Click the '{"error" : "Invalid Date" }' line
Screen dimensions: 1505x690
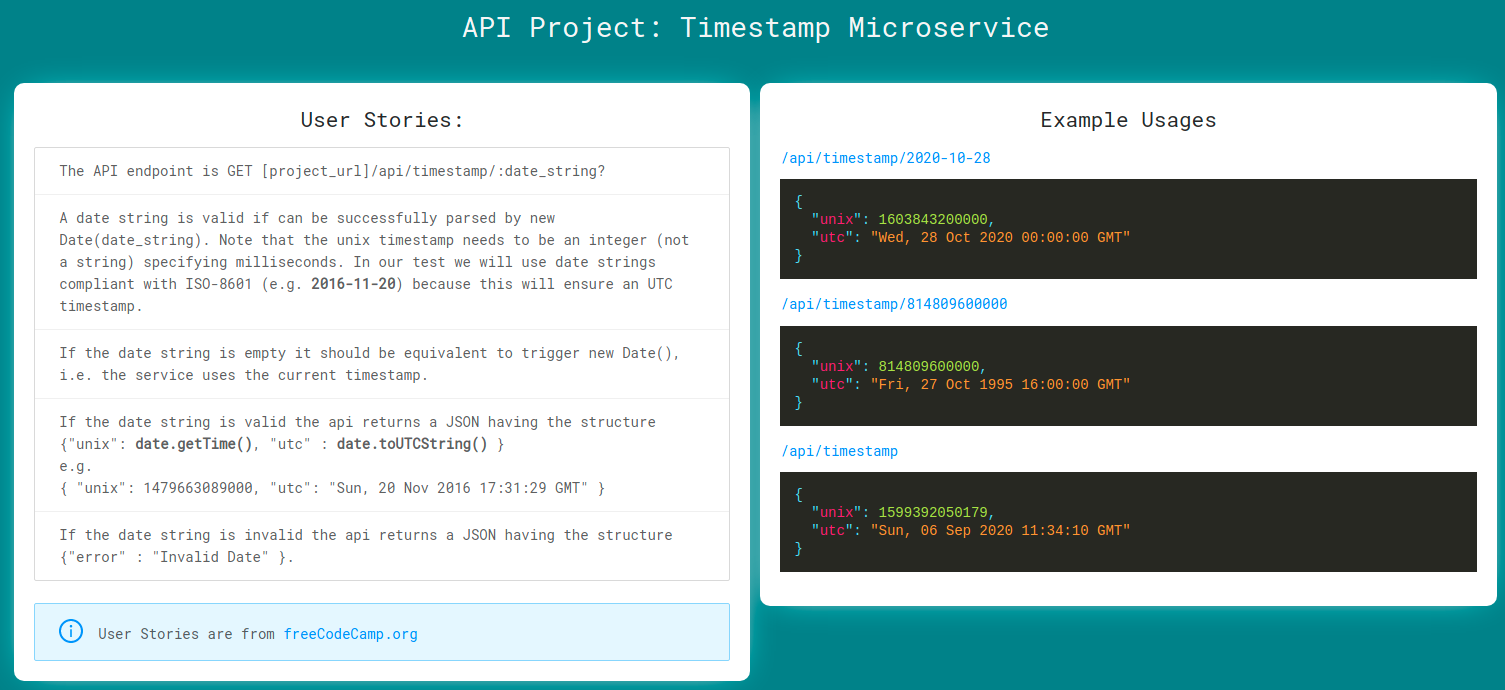point(177,557)
